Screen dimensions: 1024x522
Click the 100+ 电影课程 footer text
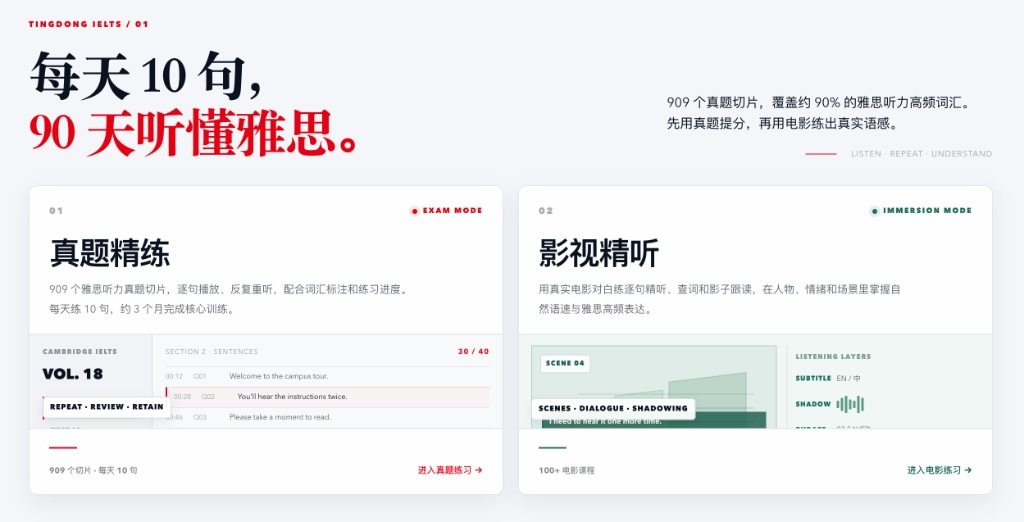pyautogui.click(x=567, y=470)
